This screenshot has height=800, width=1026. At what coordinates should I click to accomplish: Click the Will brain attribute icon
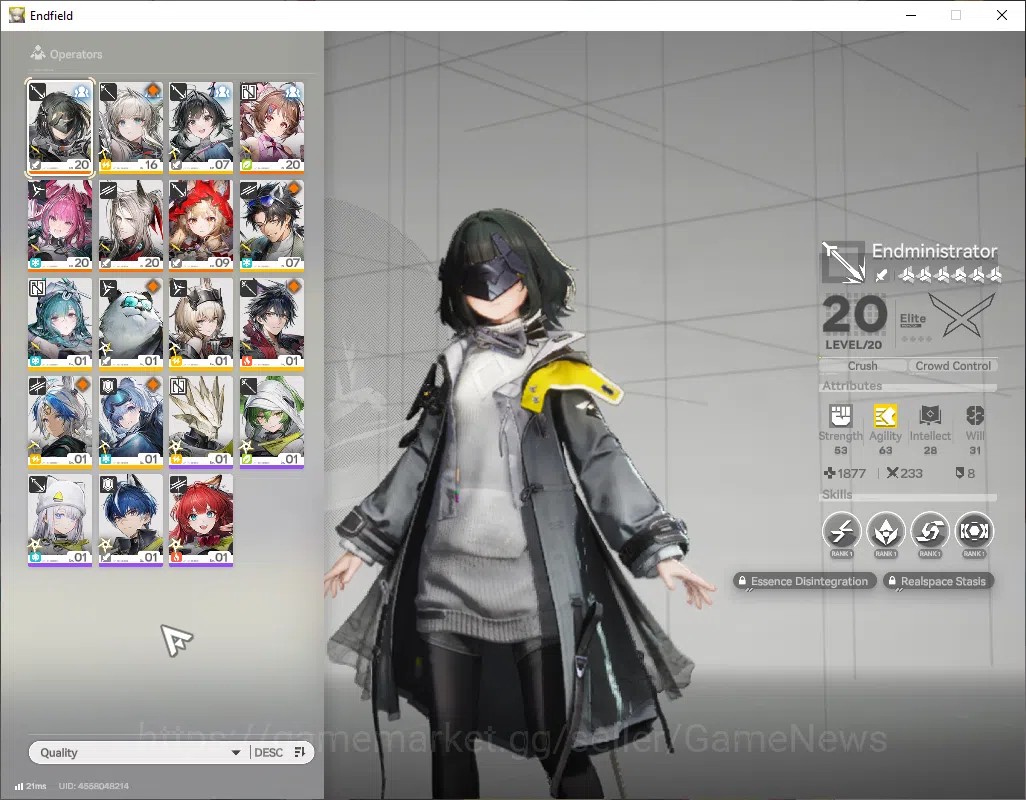coord(975,415)
